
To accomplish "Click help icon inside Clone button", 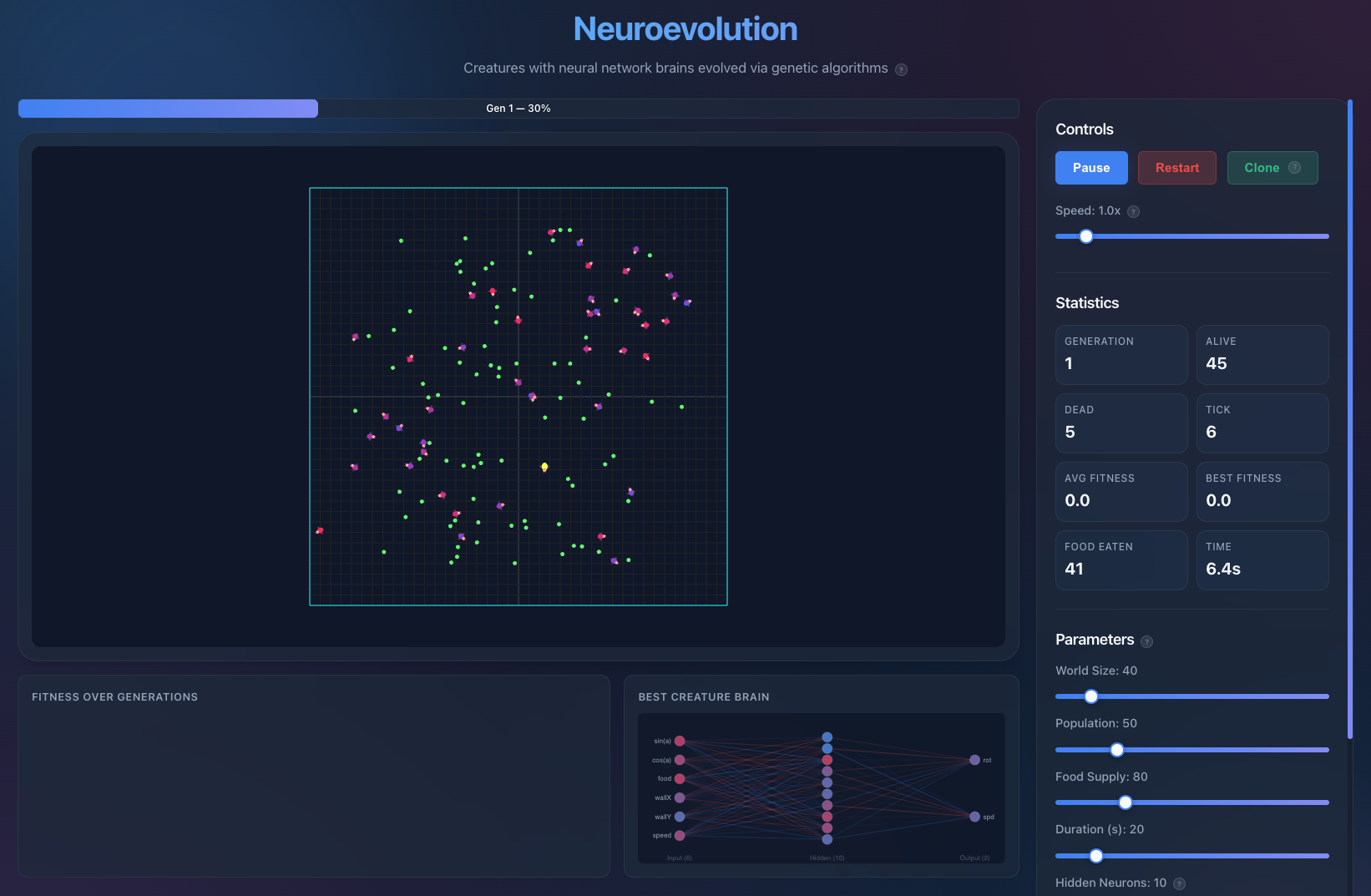I will [x=1294, y=168].
